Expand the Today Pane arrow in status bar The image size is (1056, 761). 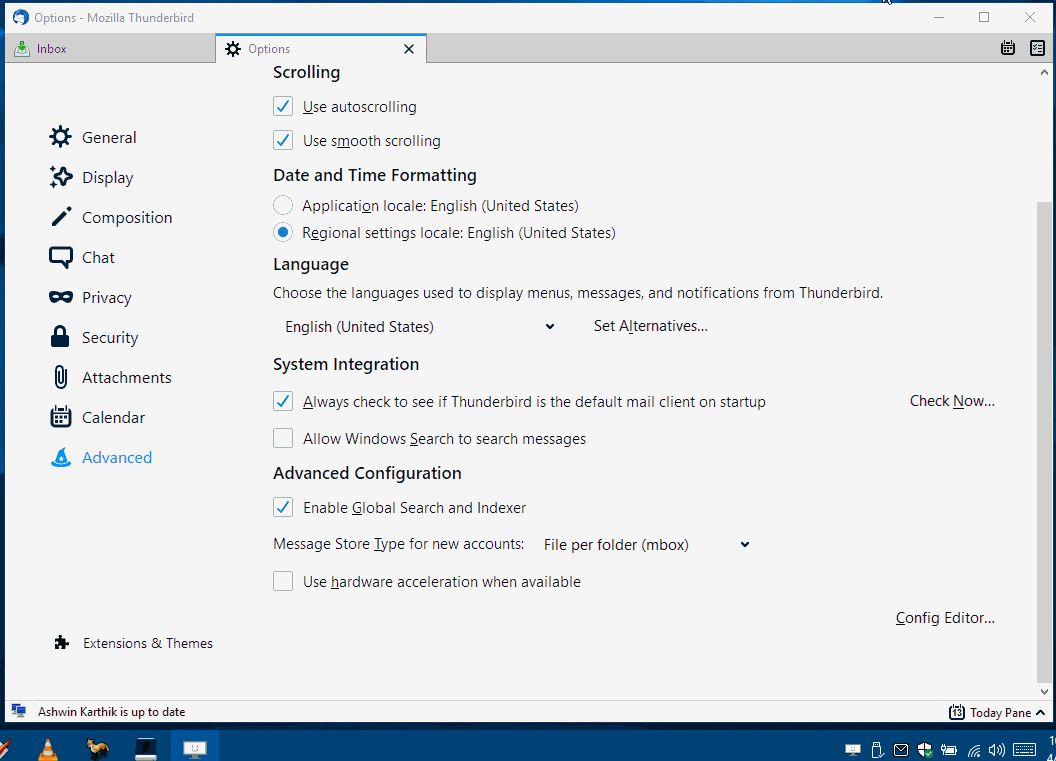(1040, 712)
